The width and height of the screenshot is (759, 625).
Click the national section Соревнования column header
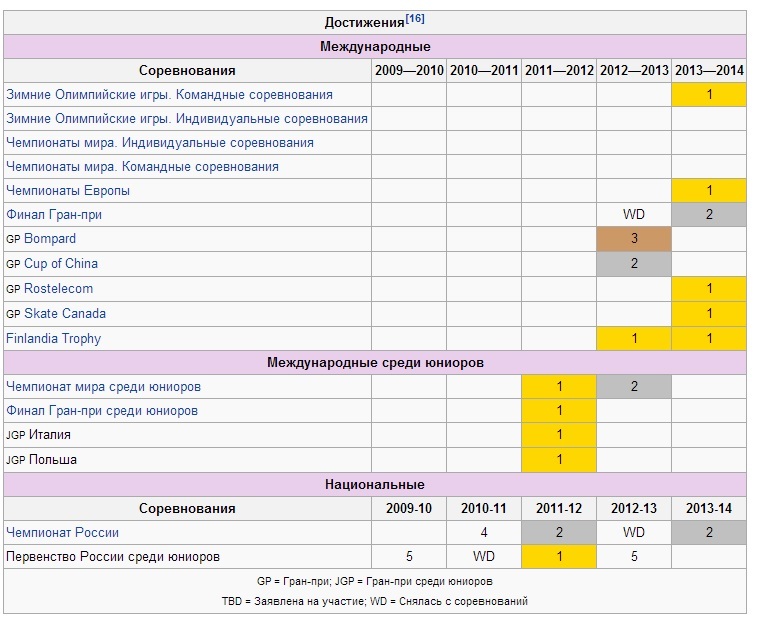tap(187, 508)
